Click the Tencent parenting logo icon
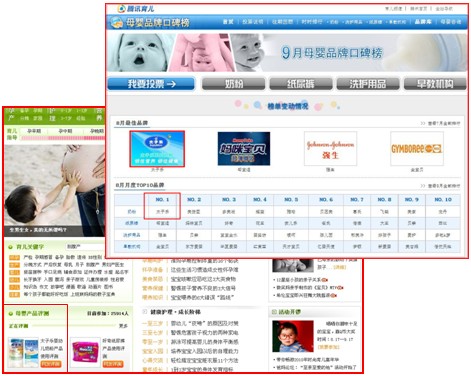The width and height of the screenshot is (471, 376). click(121, 9)
